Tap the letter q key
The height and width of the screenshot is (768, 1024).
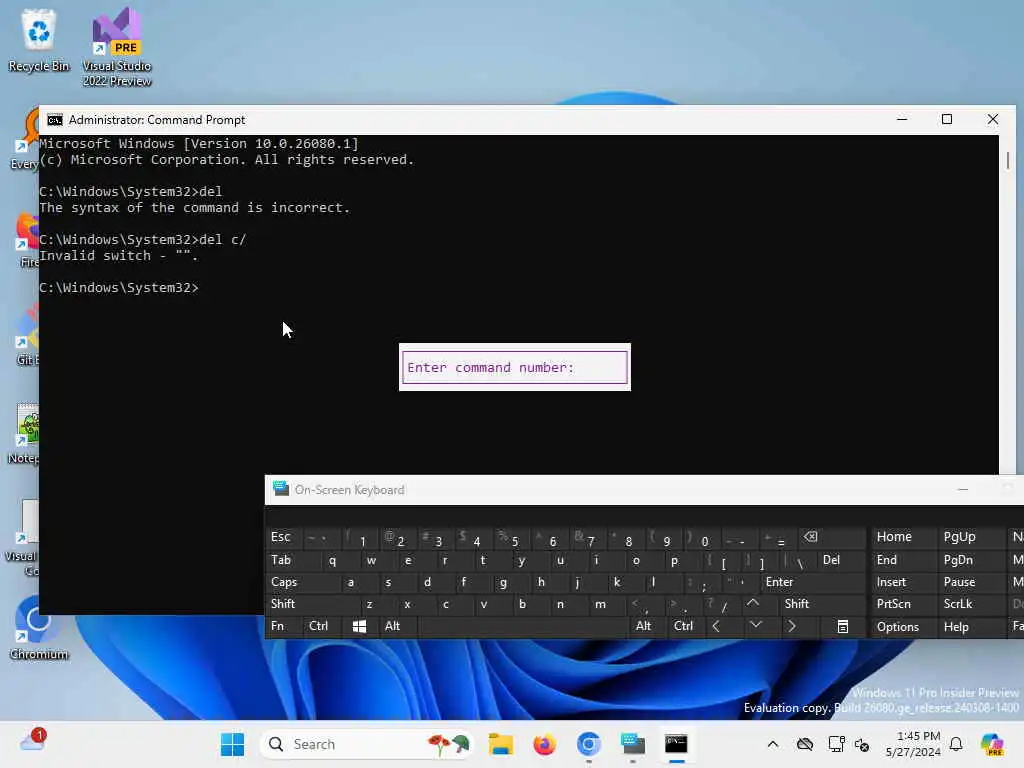332,560
